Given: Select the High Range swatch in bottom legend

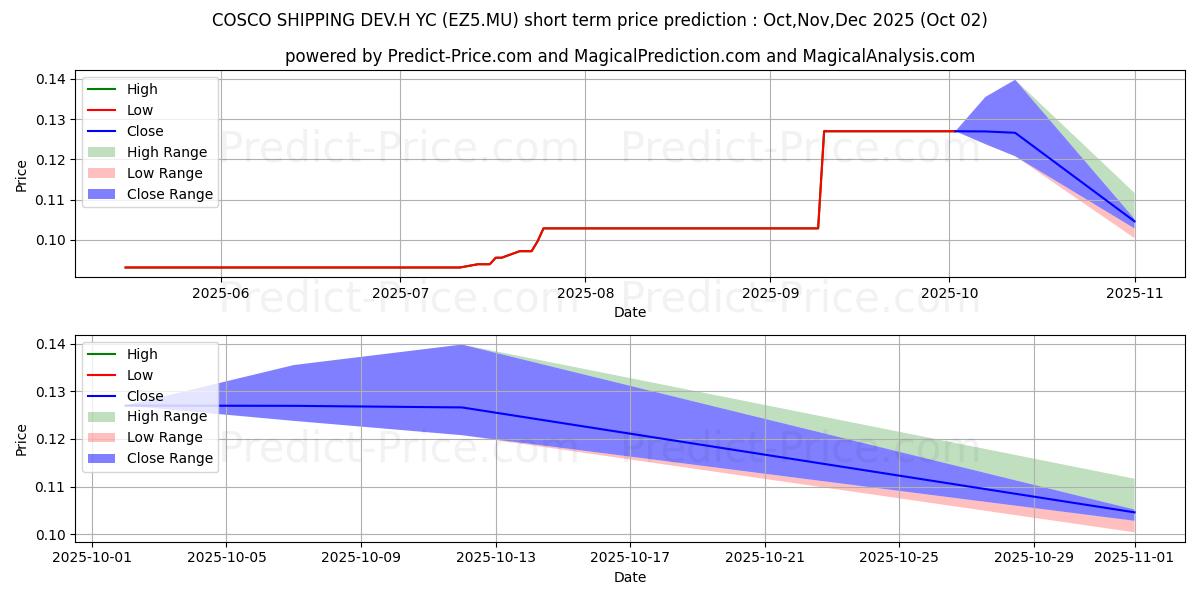Looking at the screenshot, I should 101,417.
